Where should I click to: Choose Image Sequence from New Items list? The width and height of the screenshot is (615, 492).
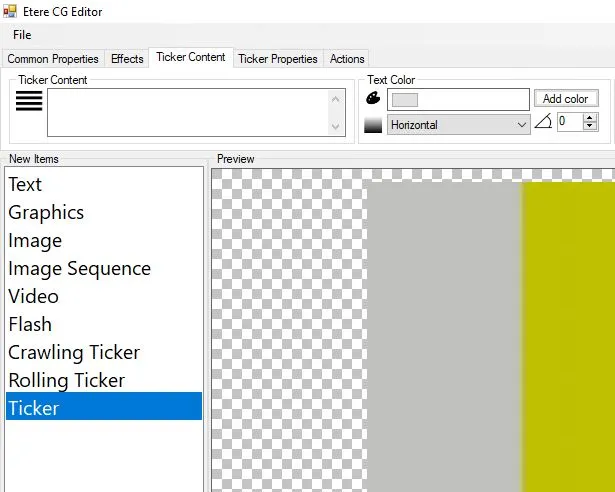(79, 268)
